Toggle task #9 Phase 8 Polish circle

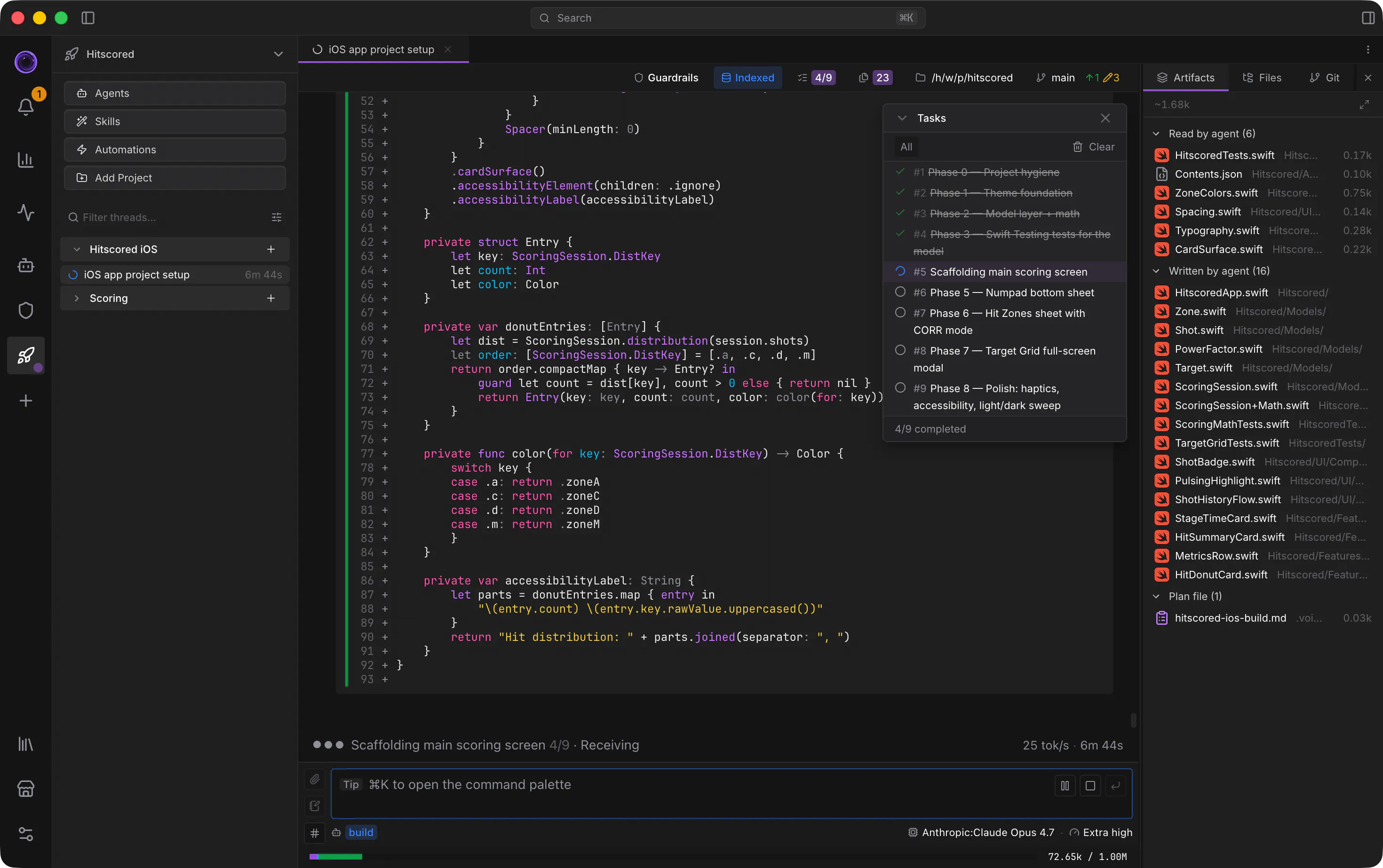(x=900, y=388)
